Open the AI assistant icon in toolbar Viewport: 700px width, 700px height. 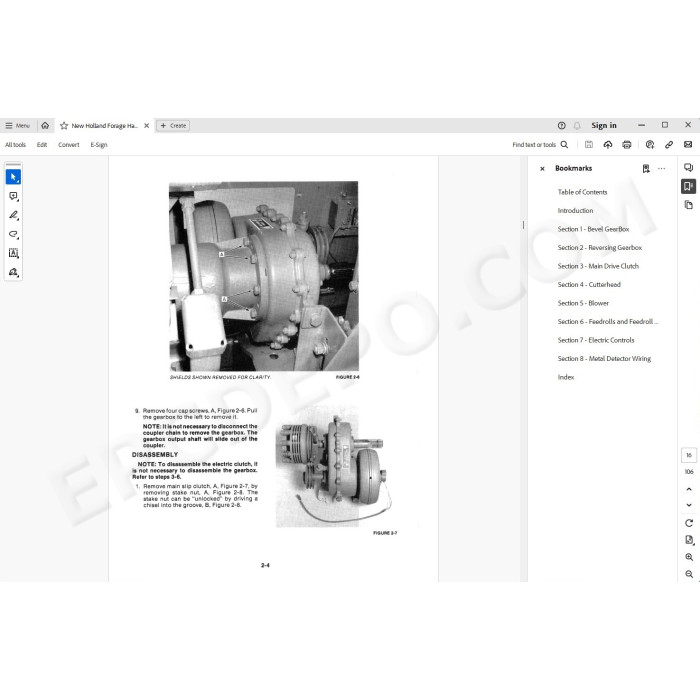click(x=650, y=145)
